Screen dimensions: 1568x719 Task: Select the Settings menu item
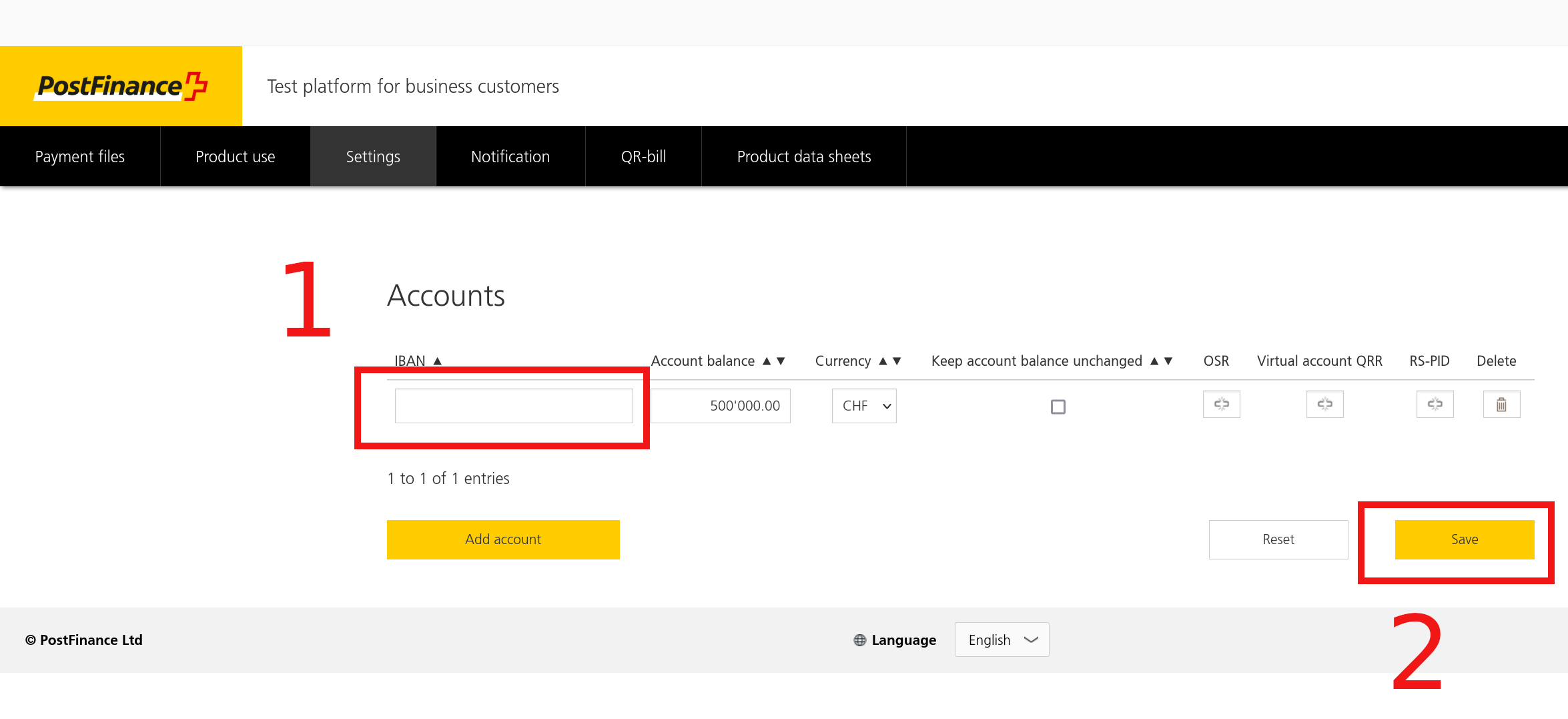[373, 156]
